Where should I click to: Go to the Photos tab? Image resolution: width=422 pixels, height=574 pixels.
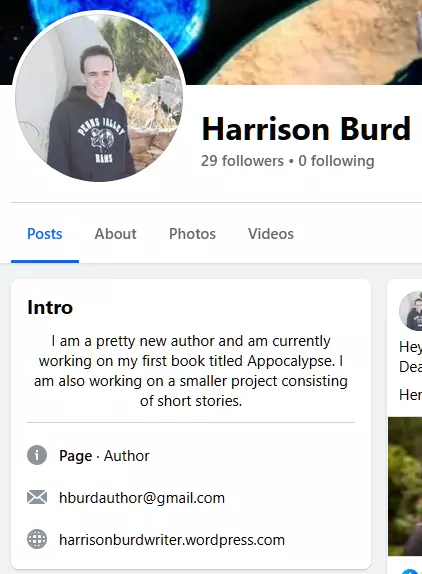pyautogui.click(x=192, y=234)
